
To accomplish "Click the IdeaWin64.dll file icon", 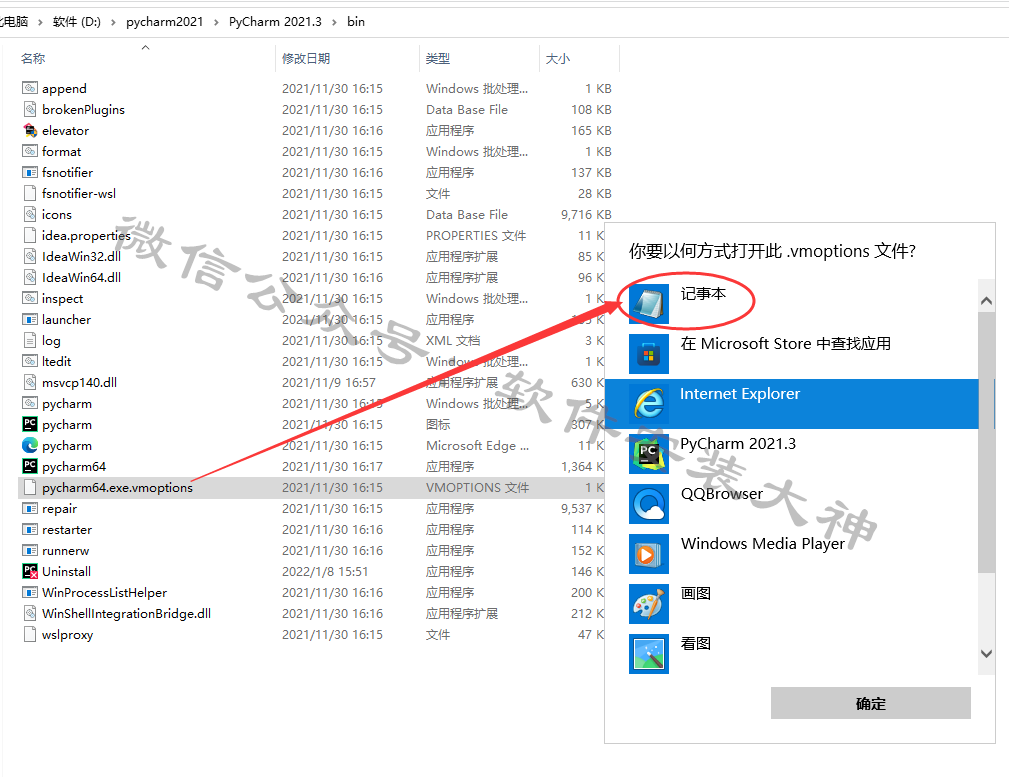I will pos(30,277).
